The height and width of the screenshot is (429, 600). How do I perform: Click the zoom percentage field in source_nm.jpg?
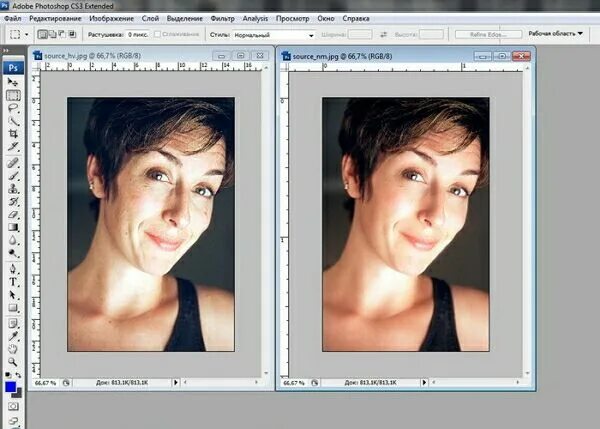pyautogui.click(x=294, y=383)
